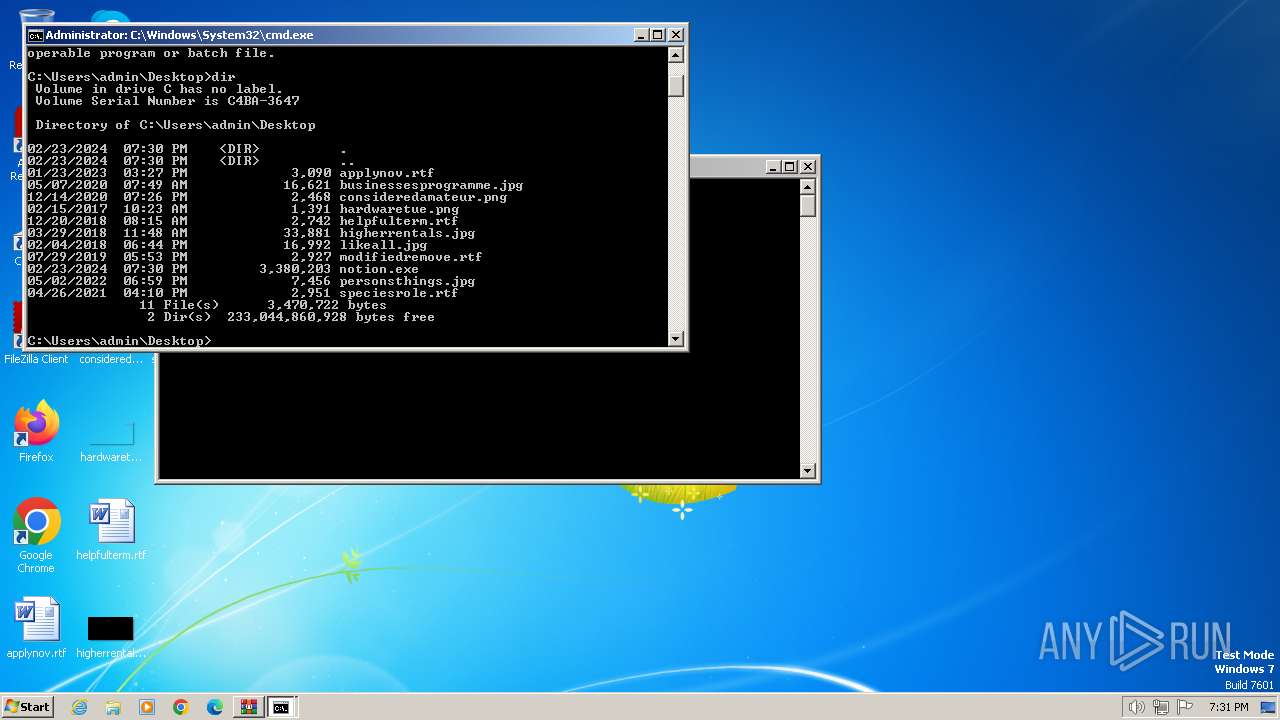Click the background console scrollbar down arrow
1280x720 pixels.
pyautogui.click(x=808, y=471)
